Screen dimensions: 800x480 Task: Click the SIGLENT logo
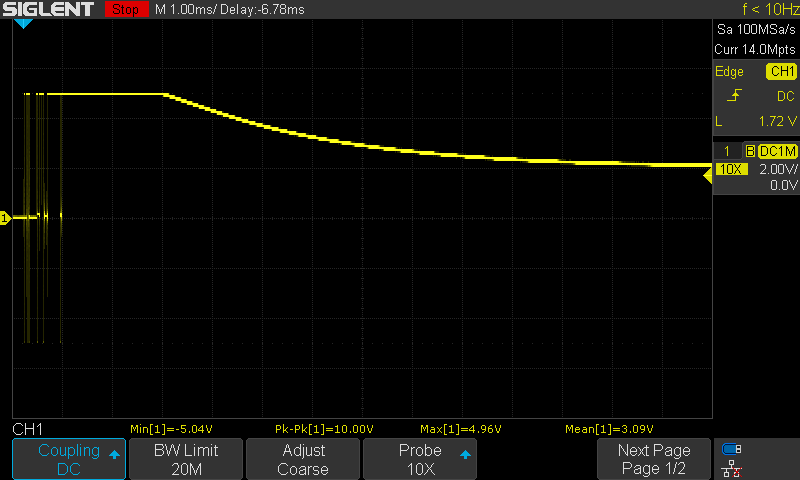pyautogui.click(x=48, y=9)
